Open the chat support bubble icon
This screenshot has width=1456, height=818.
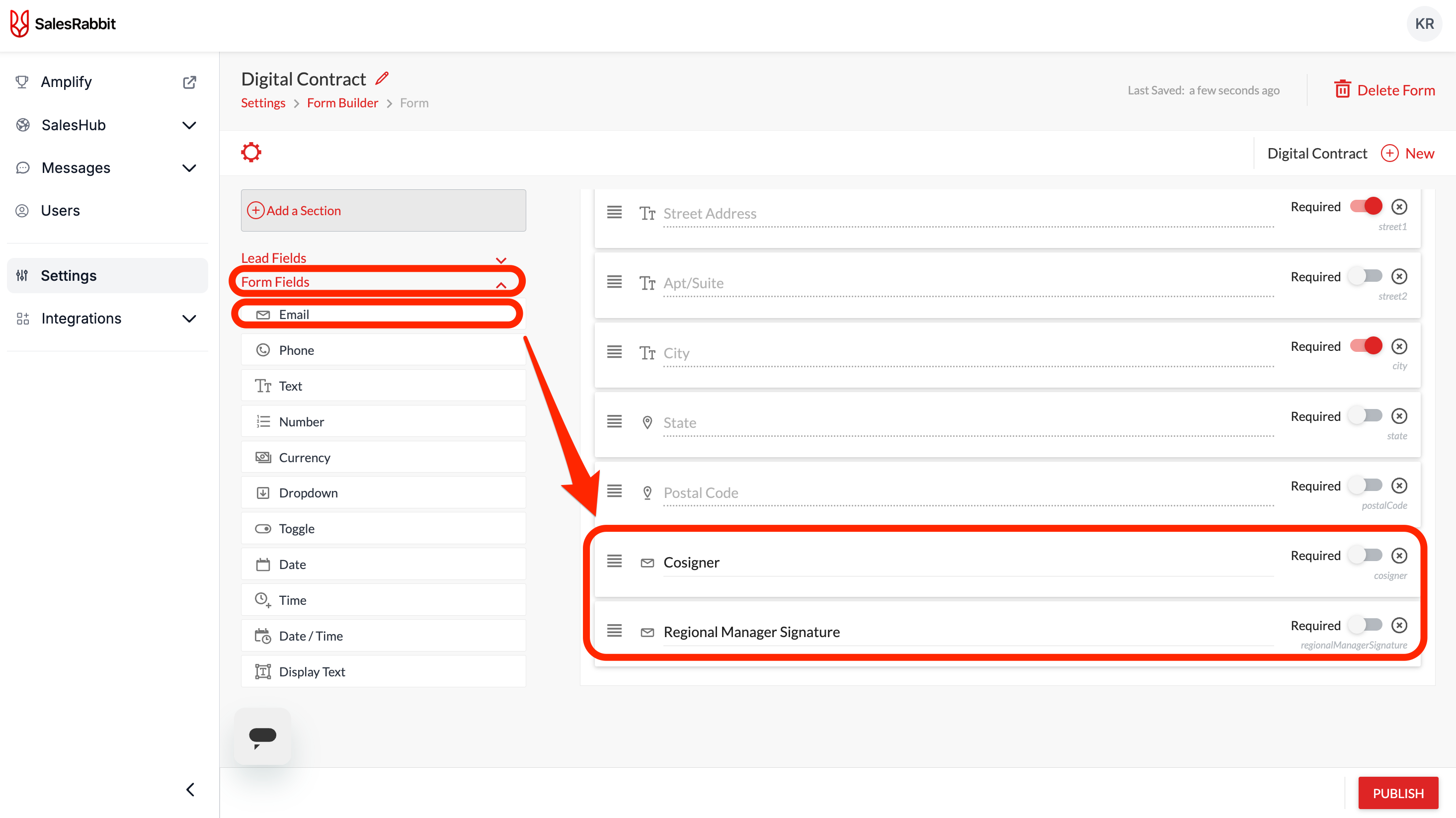point(262,736)
